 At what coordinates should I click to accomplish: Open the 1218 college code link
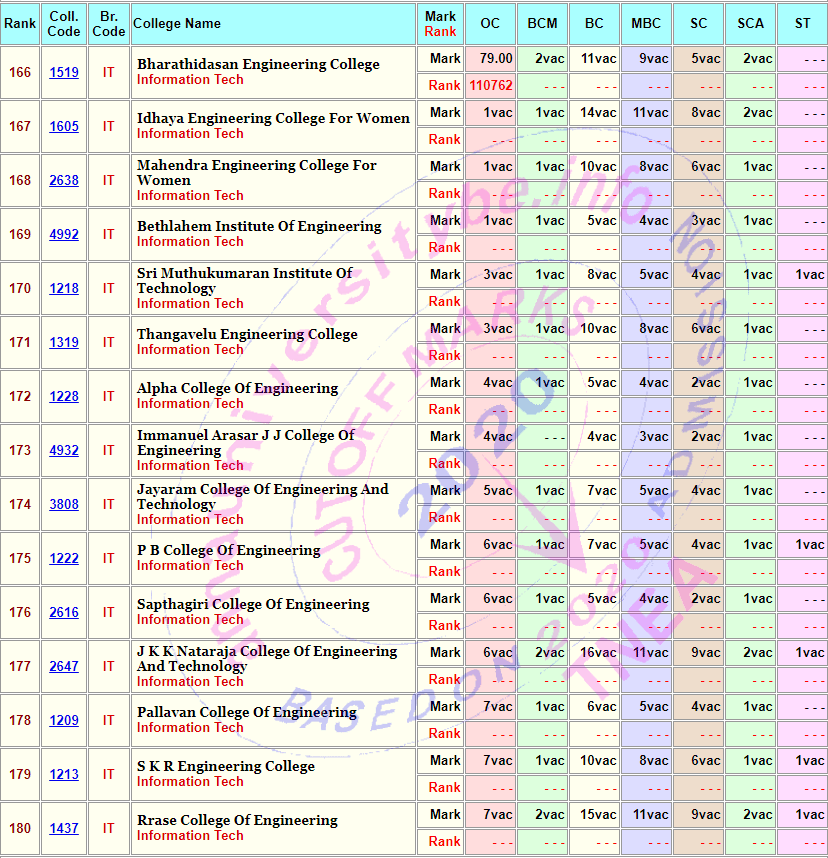pos(64,288)
